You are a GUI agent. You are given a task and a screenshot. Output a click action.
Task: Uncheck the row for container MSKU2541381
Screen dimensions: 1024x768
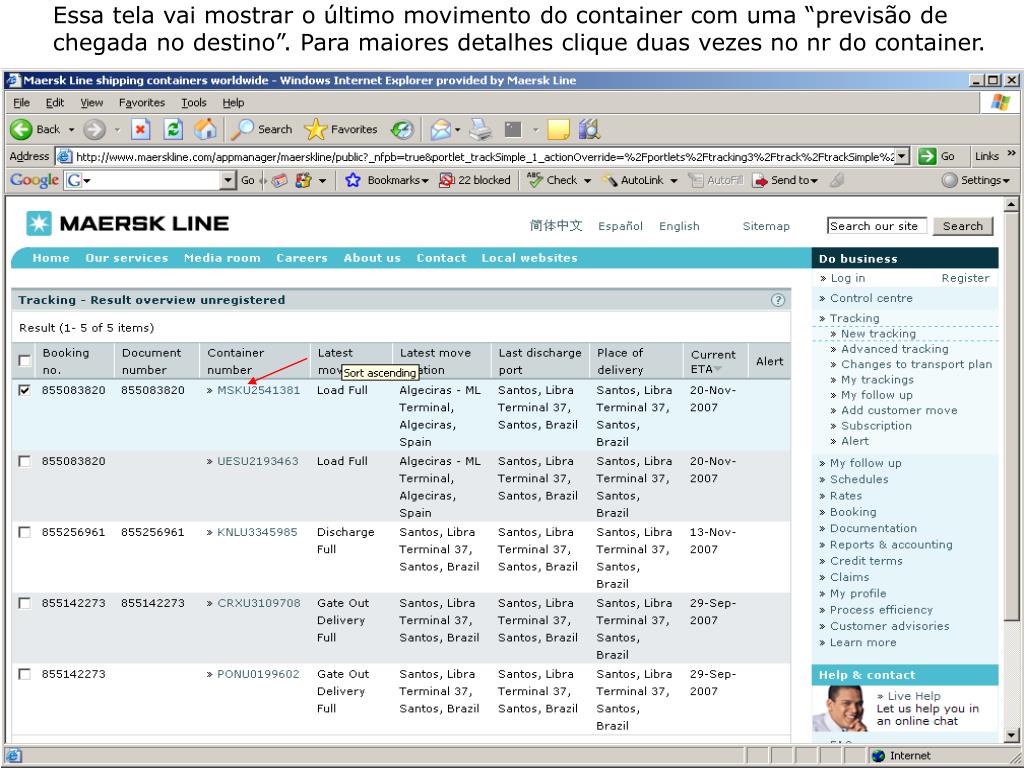coord(25,390)
